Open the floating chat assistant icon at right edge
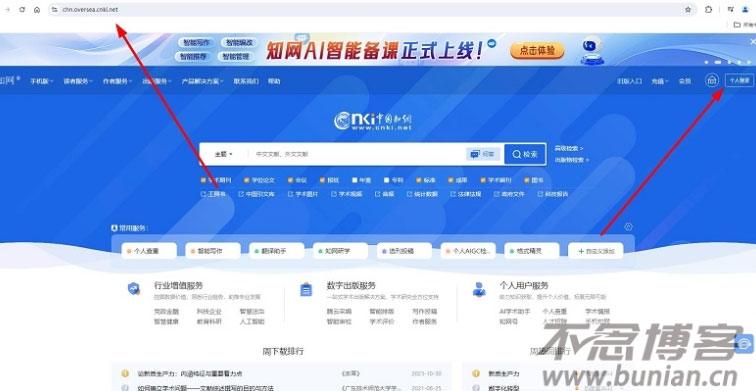The height and width of the screenshot is (391, 756). [x=745, y=344]
